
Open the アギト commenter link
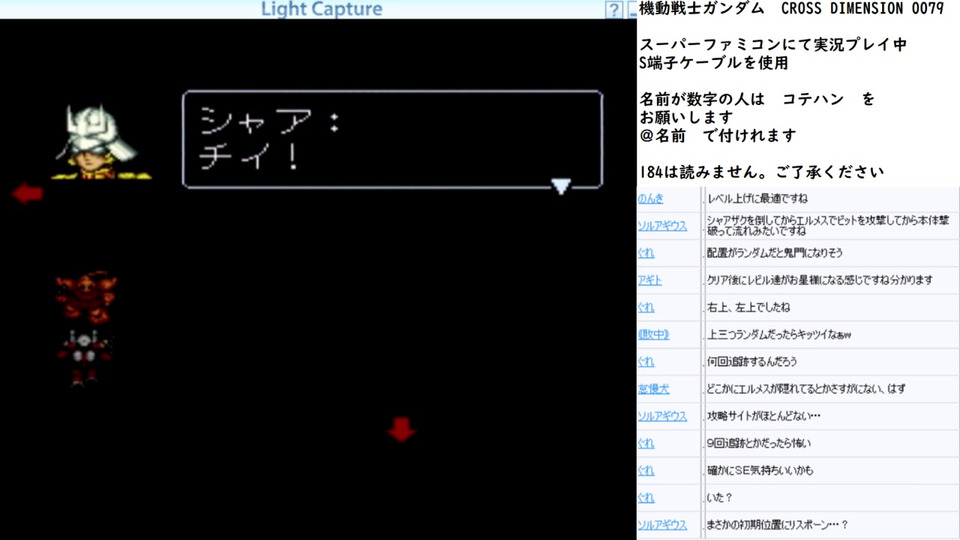pyautogui.click(x=650, y=280)
